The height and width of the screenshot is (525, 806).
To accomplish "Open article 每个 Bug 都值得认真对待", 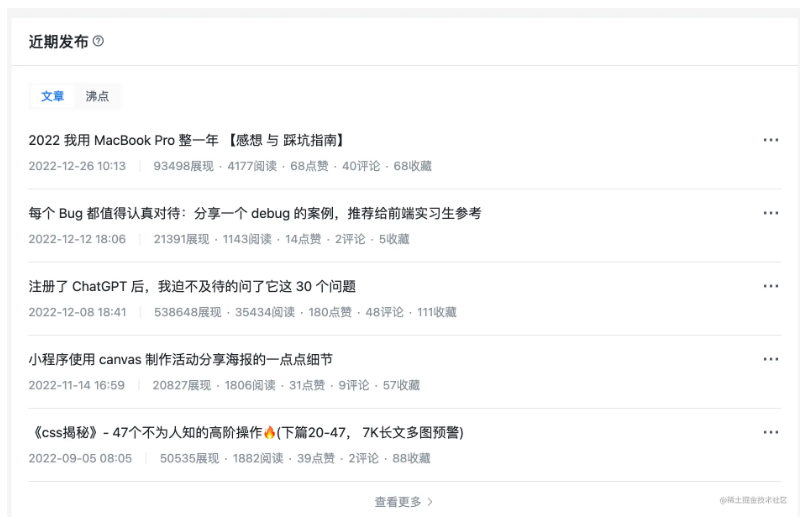I will (x=255, y=213).
